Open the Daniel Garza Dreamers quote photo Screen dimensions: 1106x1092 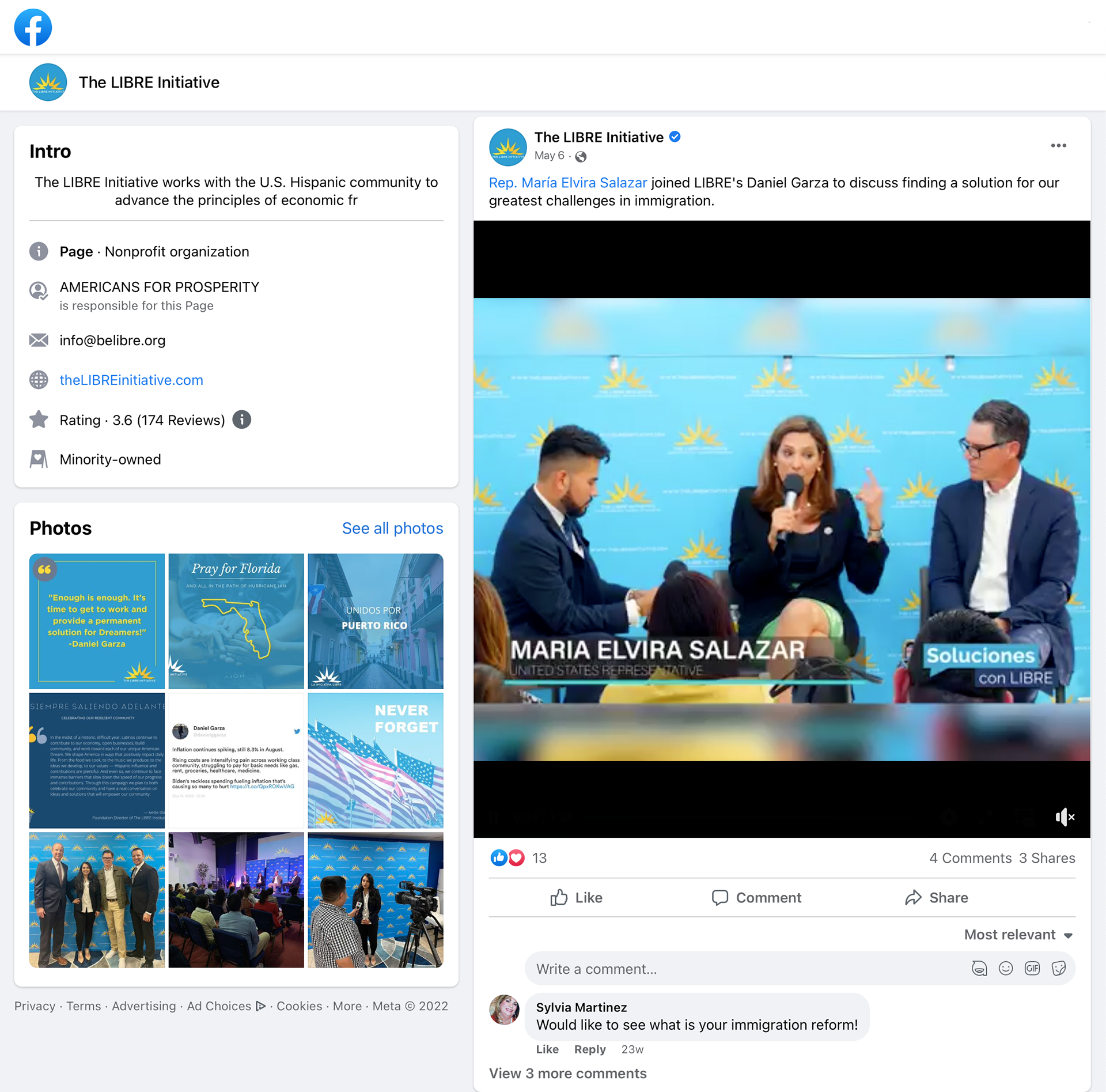point(97,621)
